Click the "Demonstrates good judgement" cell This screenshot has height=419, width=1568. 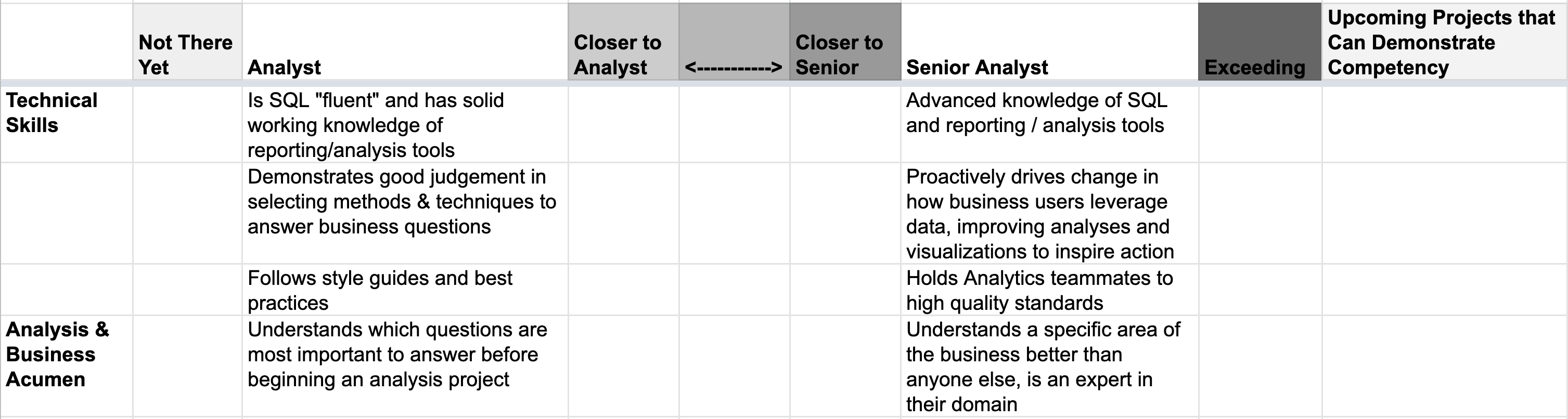[x=405, y=213]
